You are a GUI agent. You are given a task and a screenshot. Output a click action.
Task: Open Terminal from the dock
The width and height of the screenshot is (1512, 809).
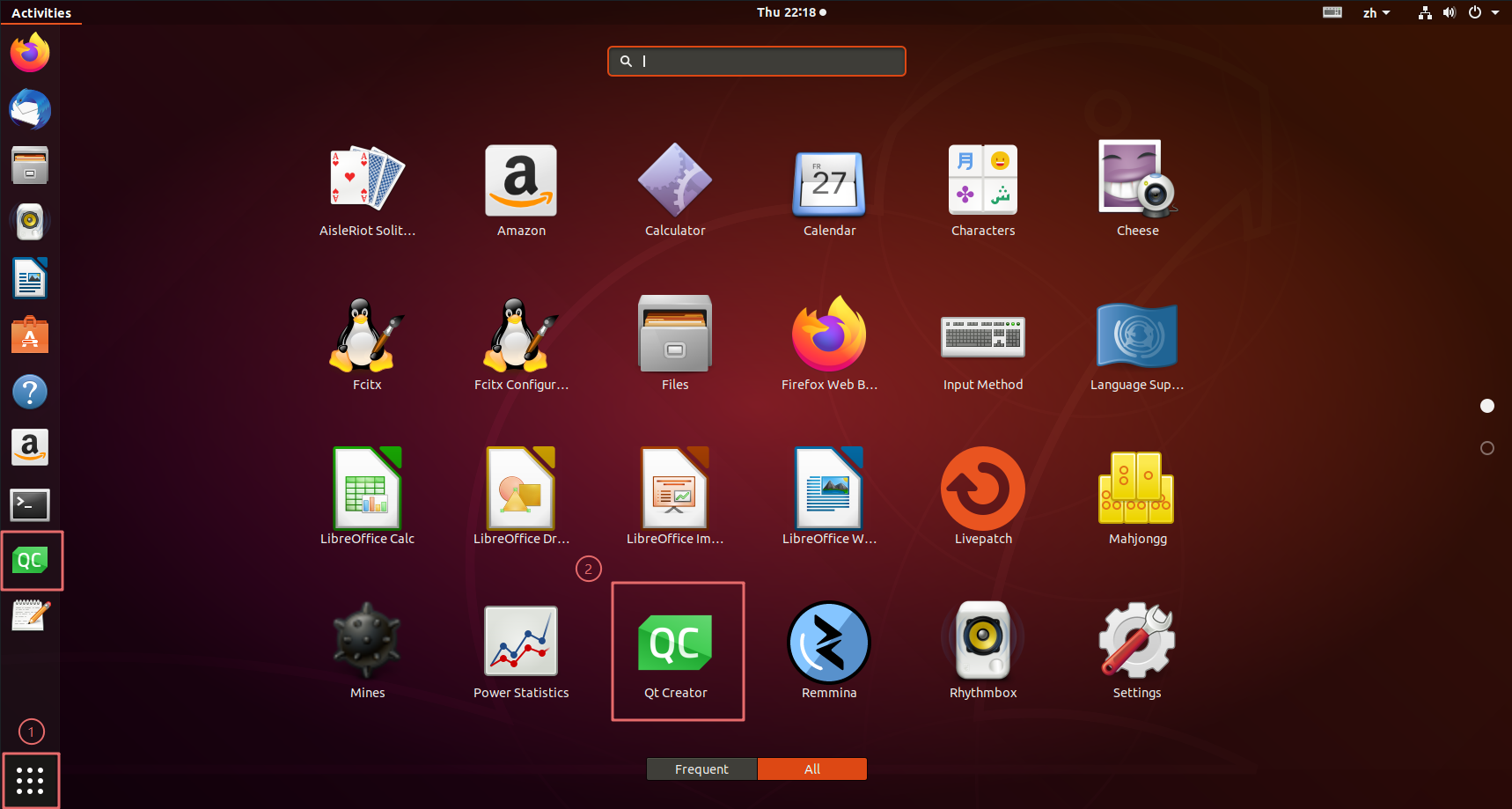pos(30,504)
